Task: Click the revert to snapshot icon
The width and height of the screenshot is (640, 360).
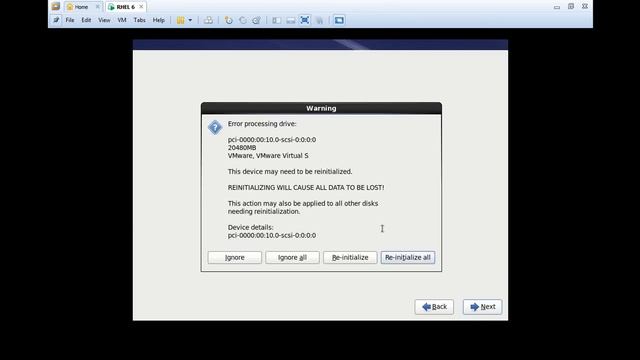Action: pos(243,20)
